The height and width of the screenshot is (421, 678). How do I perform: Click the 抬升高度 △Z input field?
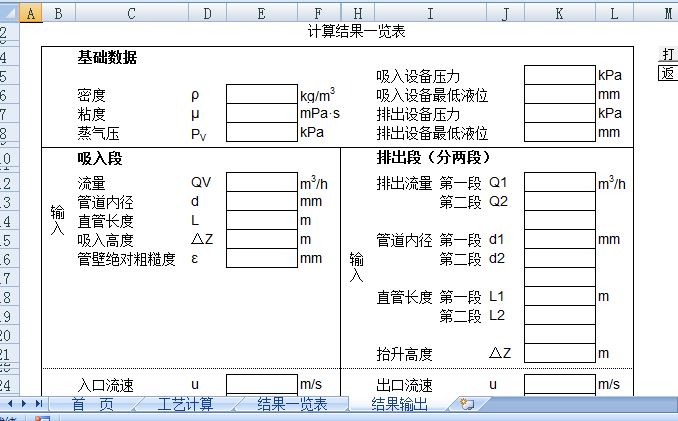click(x=560, y=354)
